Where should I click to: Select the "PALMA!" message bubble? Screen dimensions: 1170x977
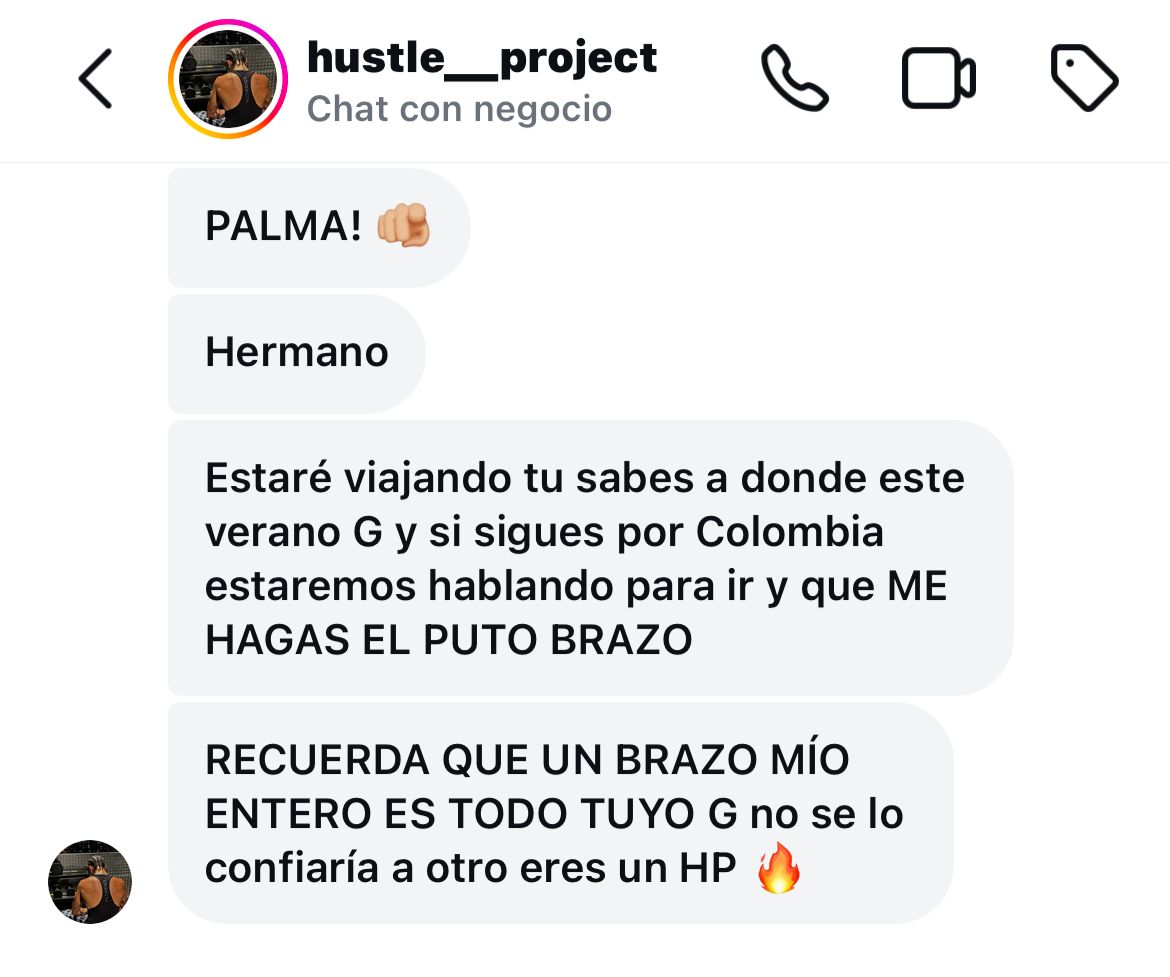tap(319, 227)
